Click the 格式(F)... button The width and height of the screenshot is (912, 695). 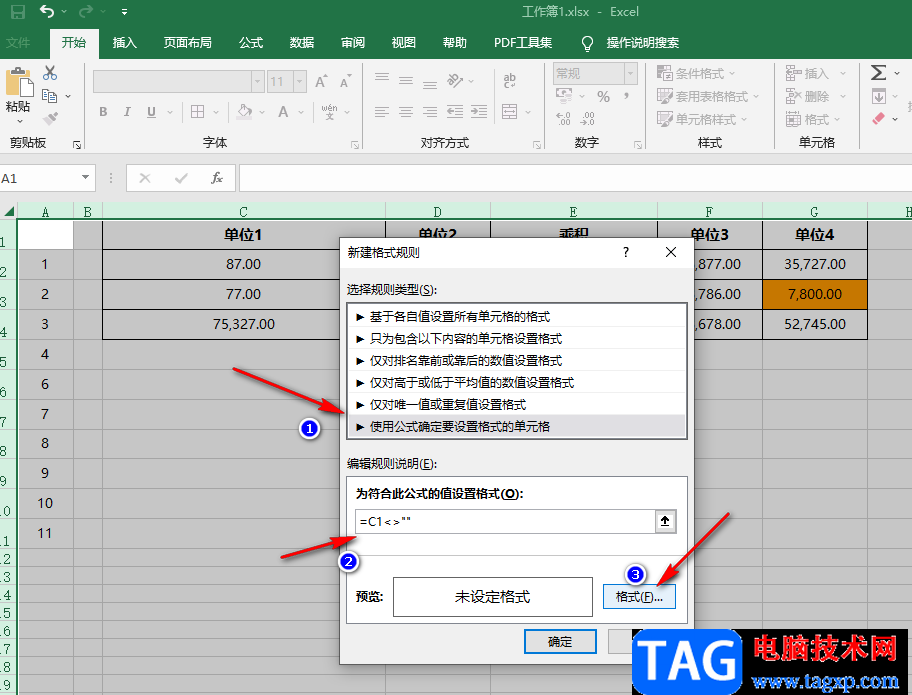[x=639, y=597]
